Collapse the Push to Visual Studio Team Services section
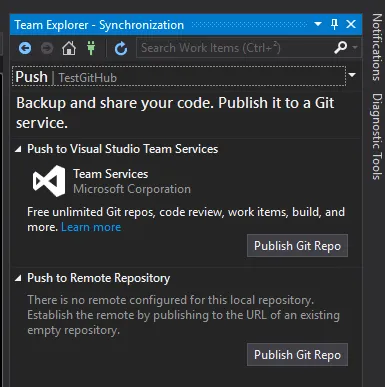 (18, 149)
